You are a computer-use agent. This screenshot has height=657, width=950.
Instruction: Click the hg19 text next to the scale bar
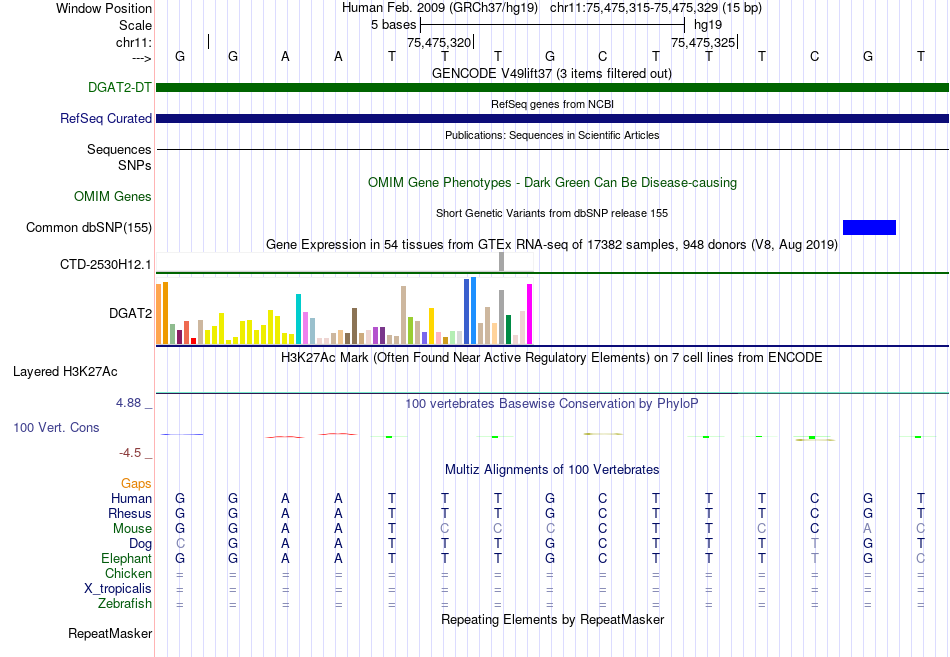click(708, 25)
